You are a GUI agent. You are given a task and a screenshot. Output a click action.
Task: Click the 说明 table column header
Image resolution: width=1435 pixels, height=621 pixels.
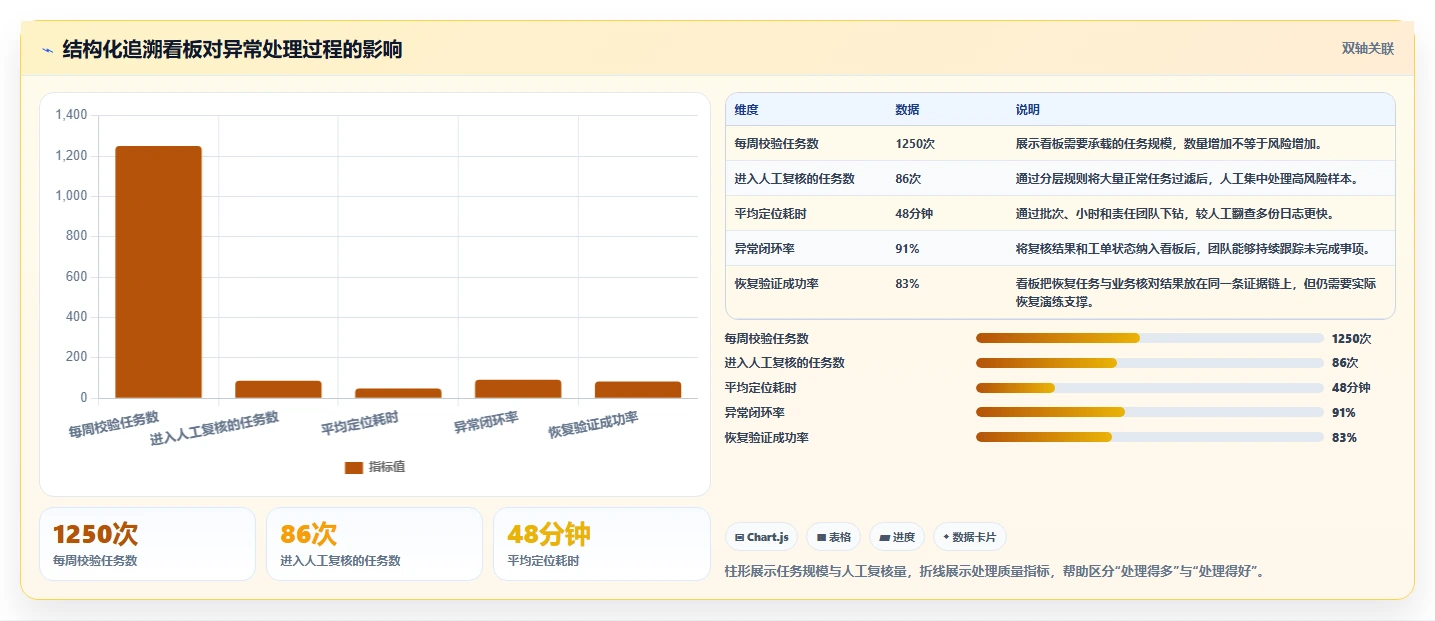pyautogui.click(x=1028, y=110)
